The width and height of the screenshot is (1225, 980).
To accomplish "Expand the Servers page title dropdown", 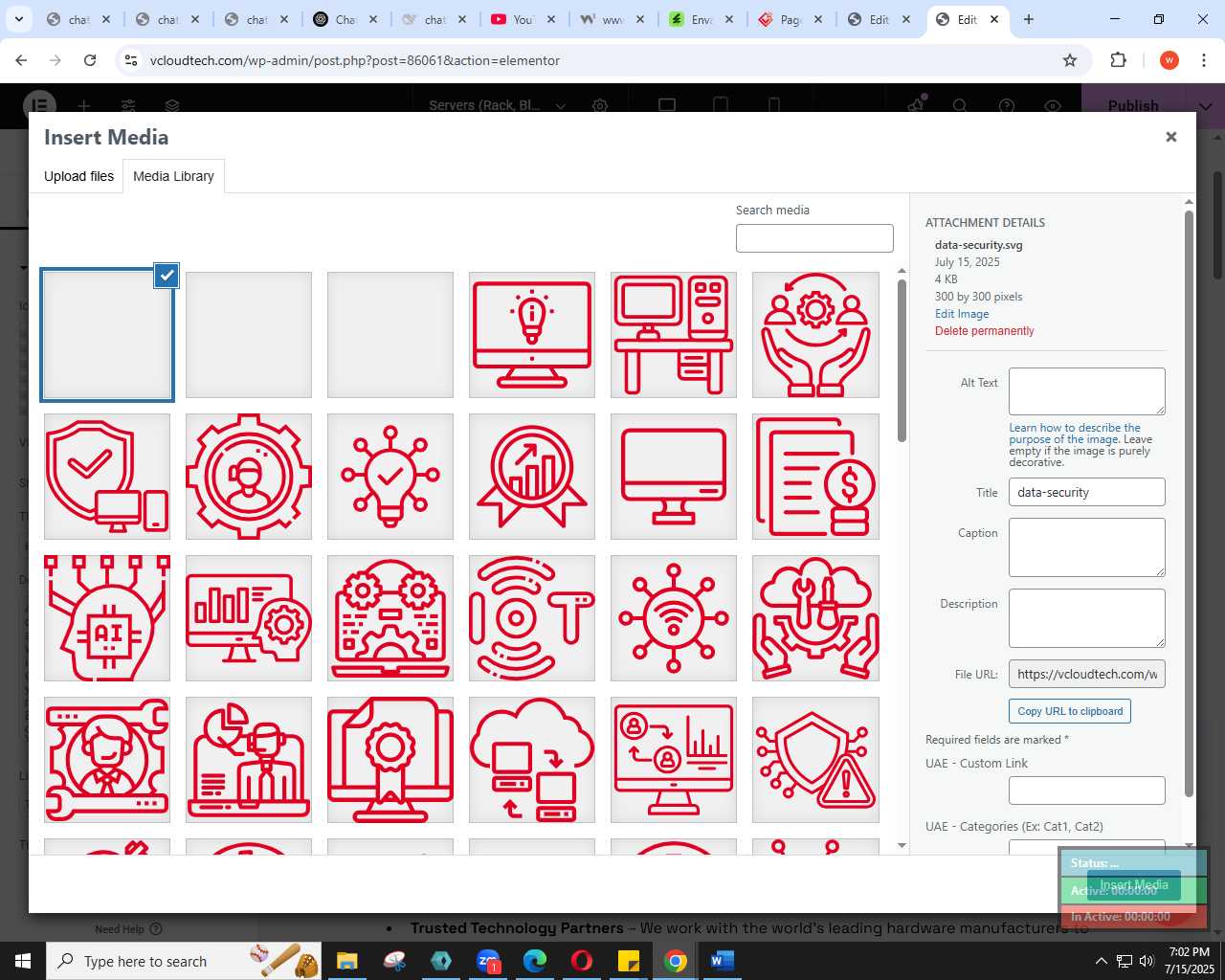I will (x=561, y=105).
